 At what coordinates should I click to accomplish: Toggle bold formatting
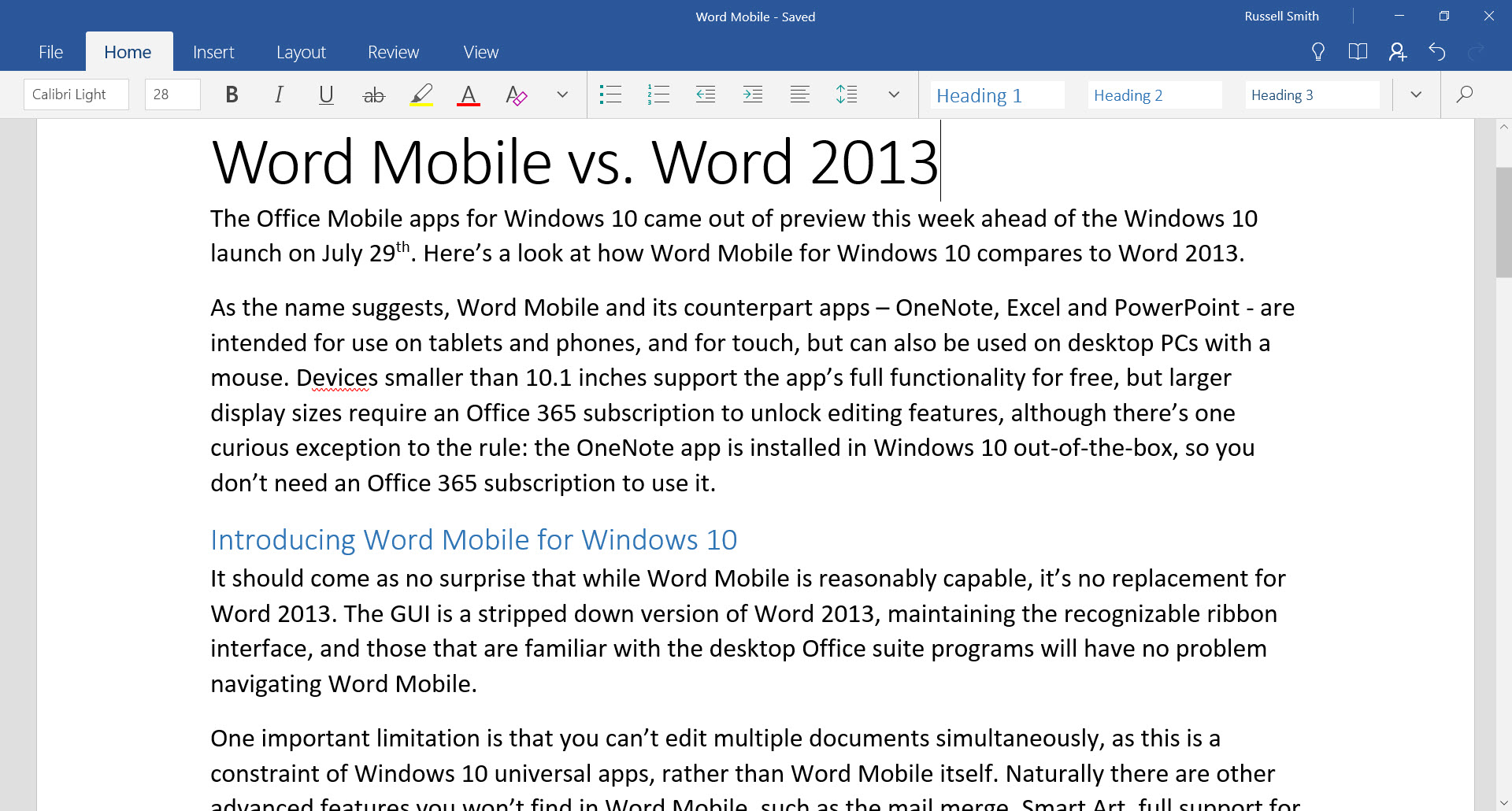(x=232, y=94)
